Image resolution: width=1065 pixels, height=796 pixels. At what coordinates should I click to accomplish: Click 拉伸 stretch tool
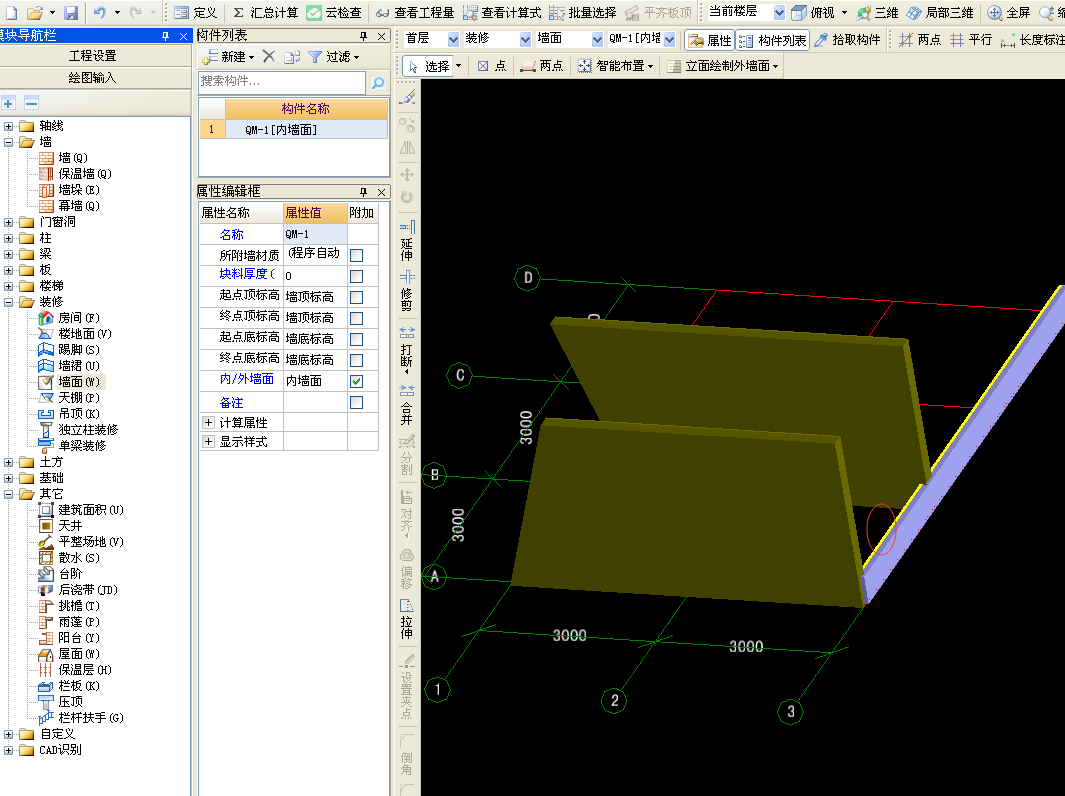pyautogui.click(x=407, y=618)
